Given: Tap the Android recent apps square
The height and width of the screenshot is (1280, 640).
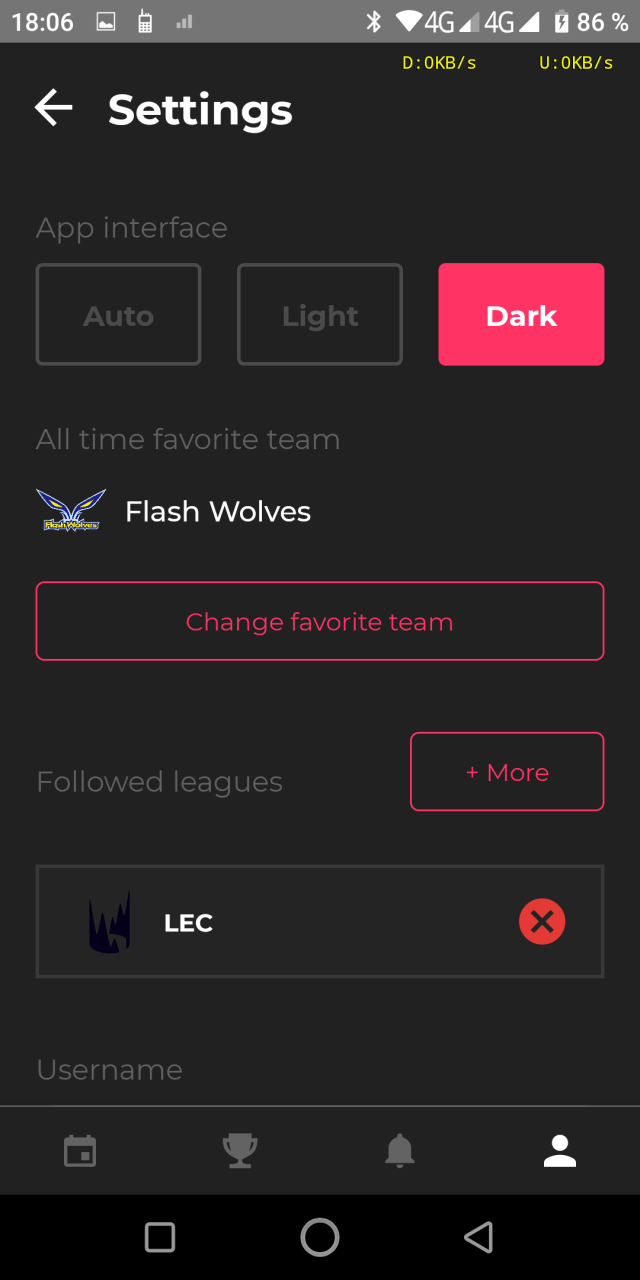Looking at the screenshot, I should click(160, 1237).
